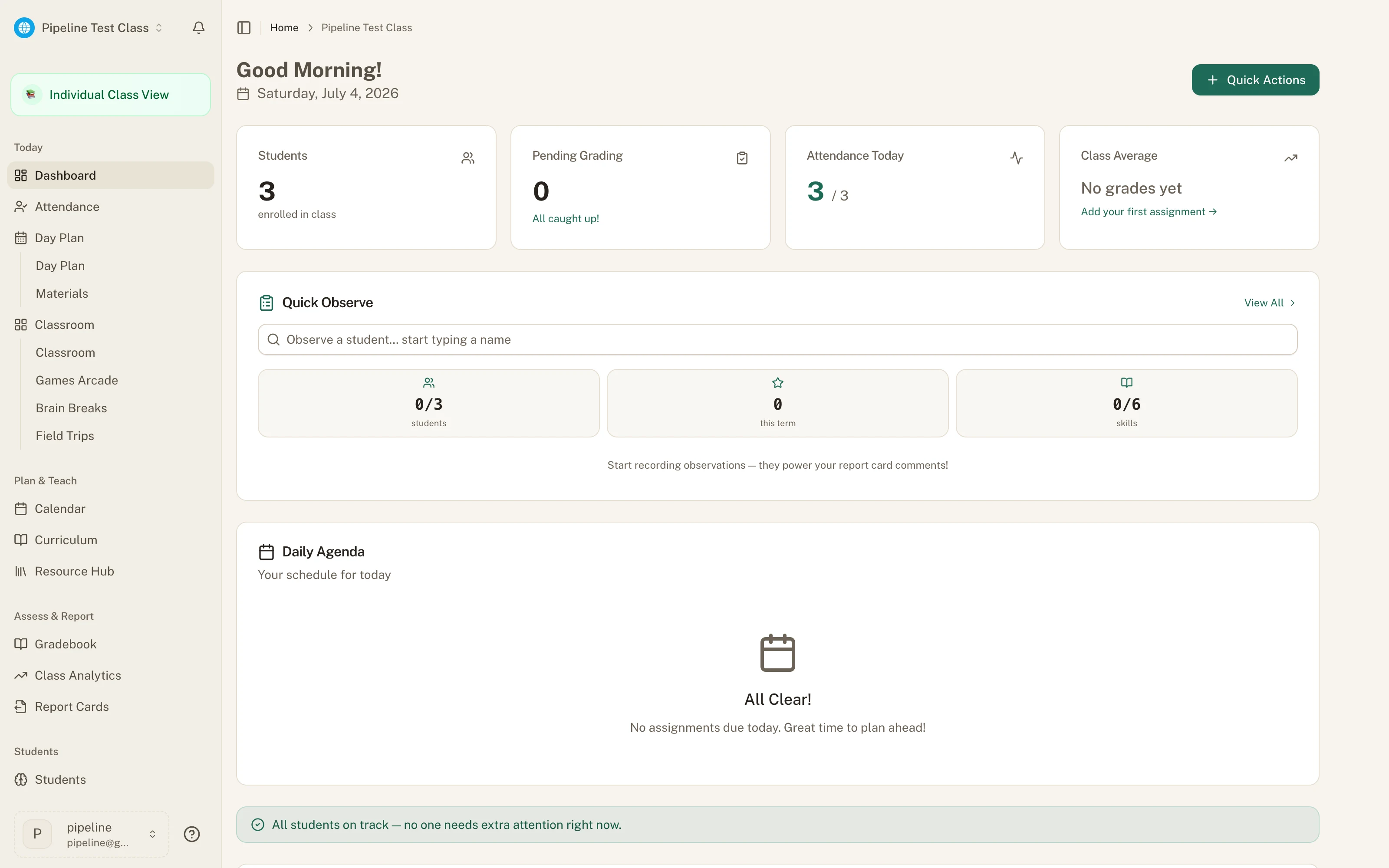
Task: Click the All caught up! text
Action: point(565,219)
